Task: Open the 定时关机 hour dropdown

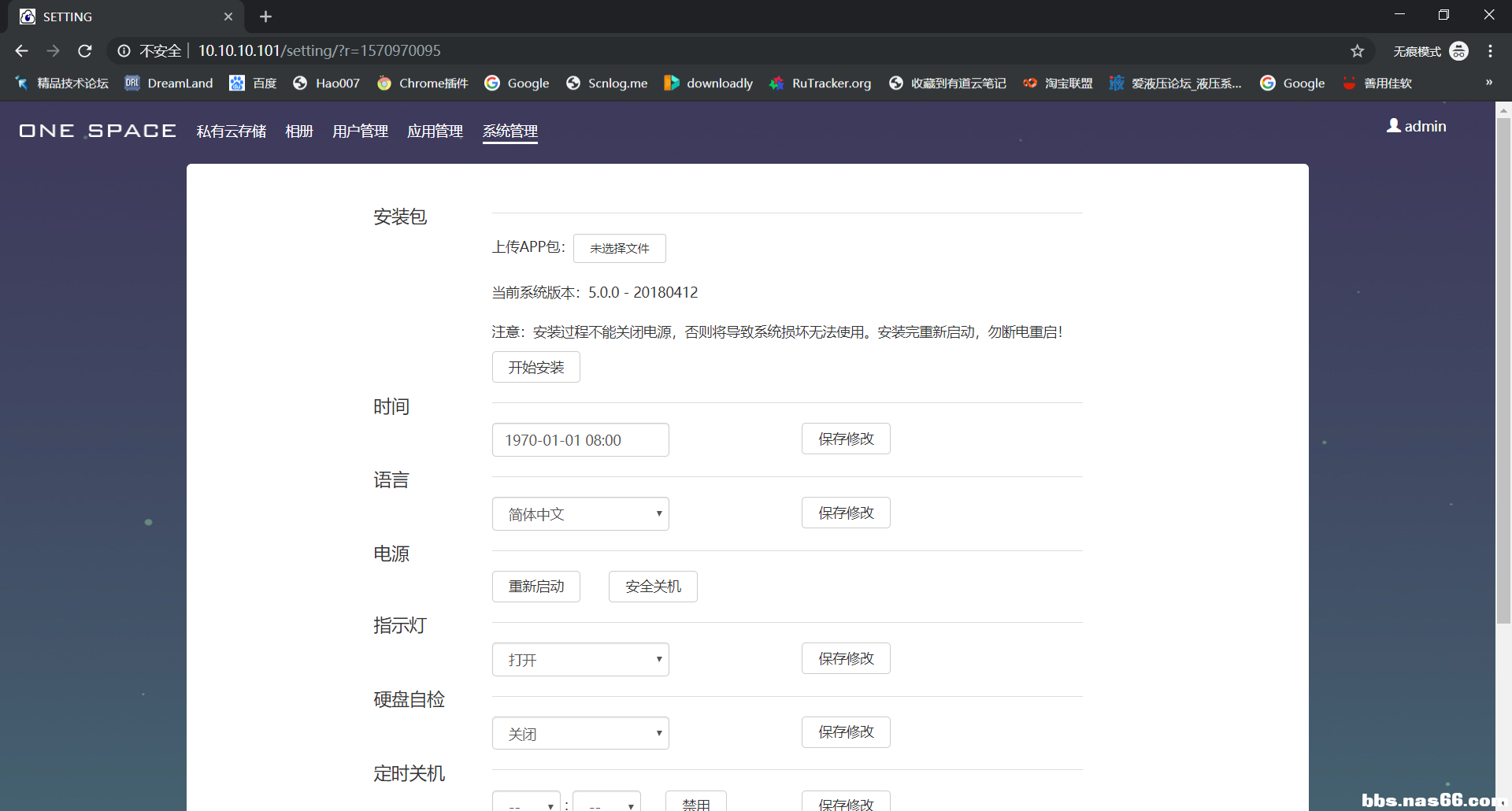Action: click(x=526, y=802)
